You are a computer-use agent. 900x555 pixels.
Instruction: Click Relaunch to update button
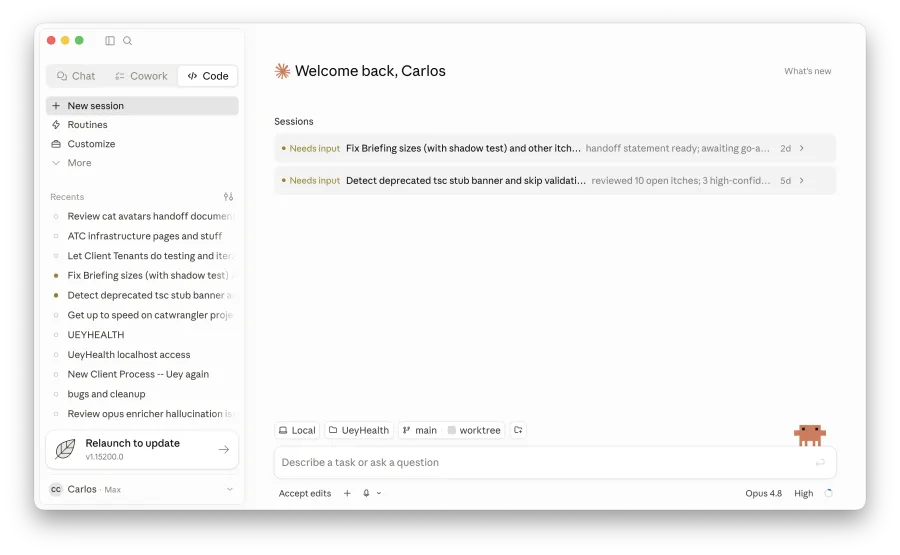pyautogui.click(x=142, y=449)
